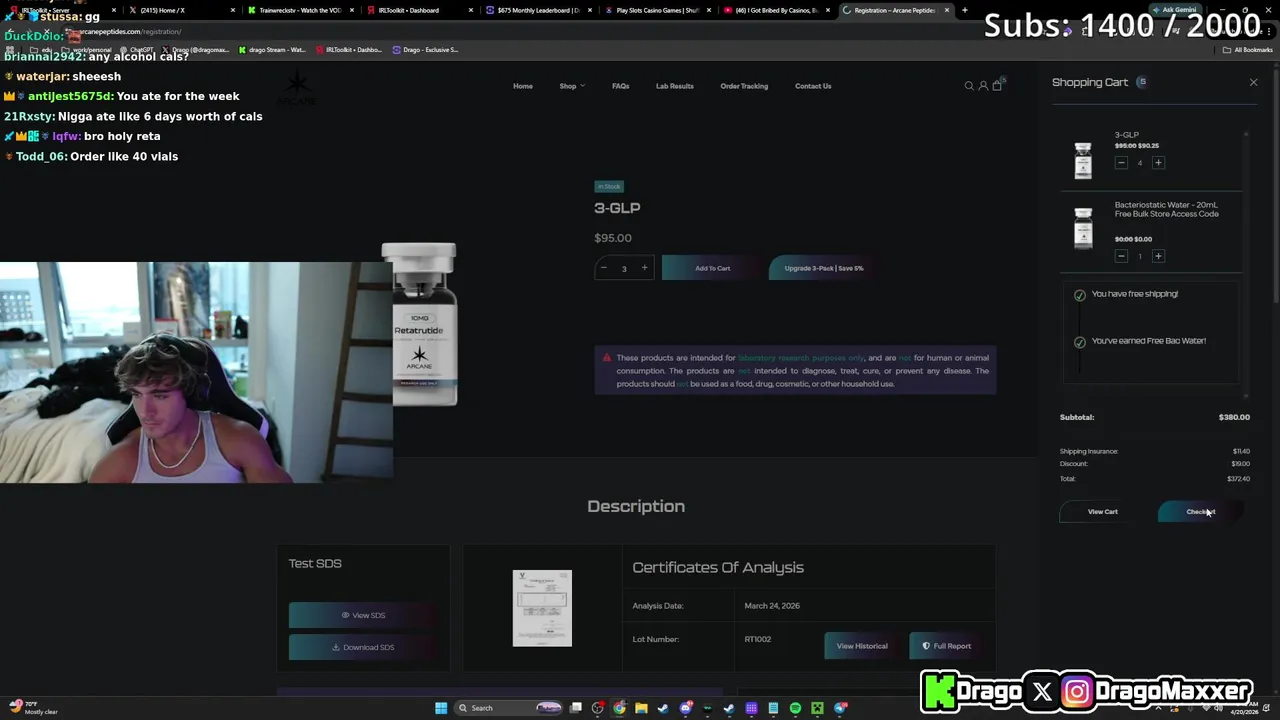Add 3-GLP to cart
Viewport: 1280px width, 720px height.
point(713,268)
